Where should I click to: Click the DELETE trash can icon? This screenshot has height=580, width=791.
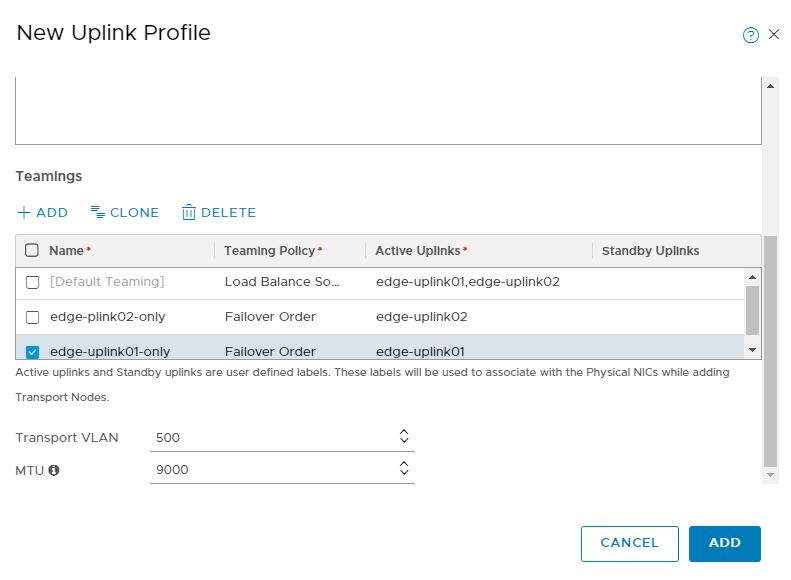[x=188, y=212]
